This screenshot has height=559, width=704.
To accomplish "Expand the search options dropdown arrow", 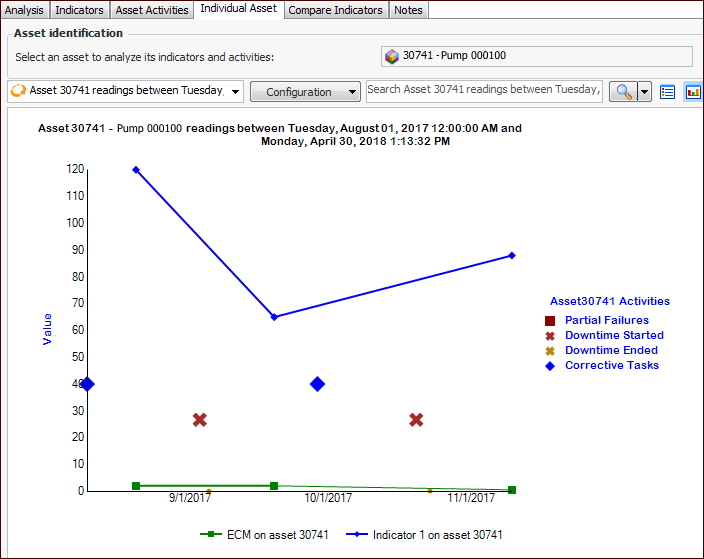I will coord(644,92).
